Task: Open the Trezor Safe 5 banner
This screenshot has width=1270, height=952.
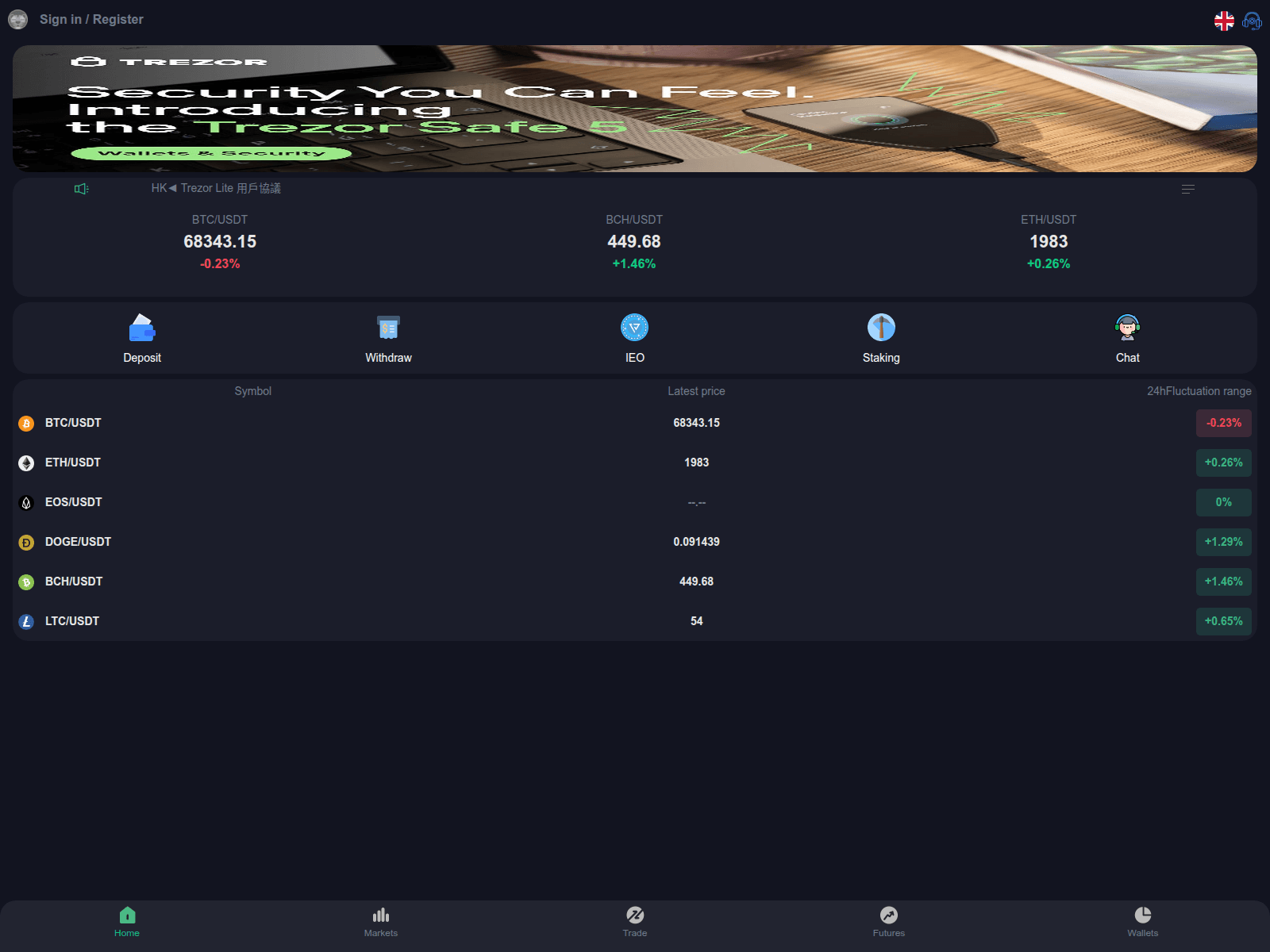Action: click(x=635, y=109)
